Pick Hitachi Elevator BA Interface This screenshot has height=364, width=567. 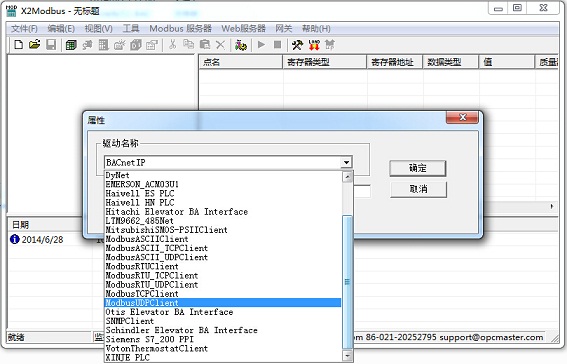[223, 212]
